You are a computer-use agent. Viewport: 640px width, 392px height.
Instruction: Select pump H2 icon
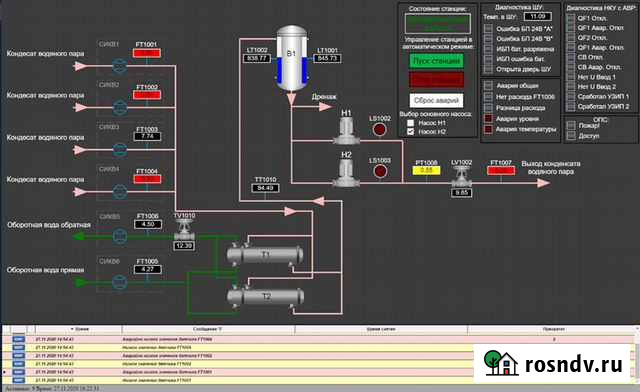point(346,173)
